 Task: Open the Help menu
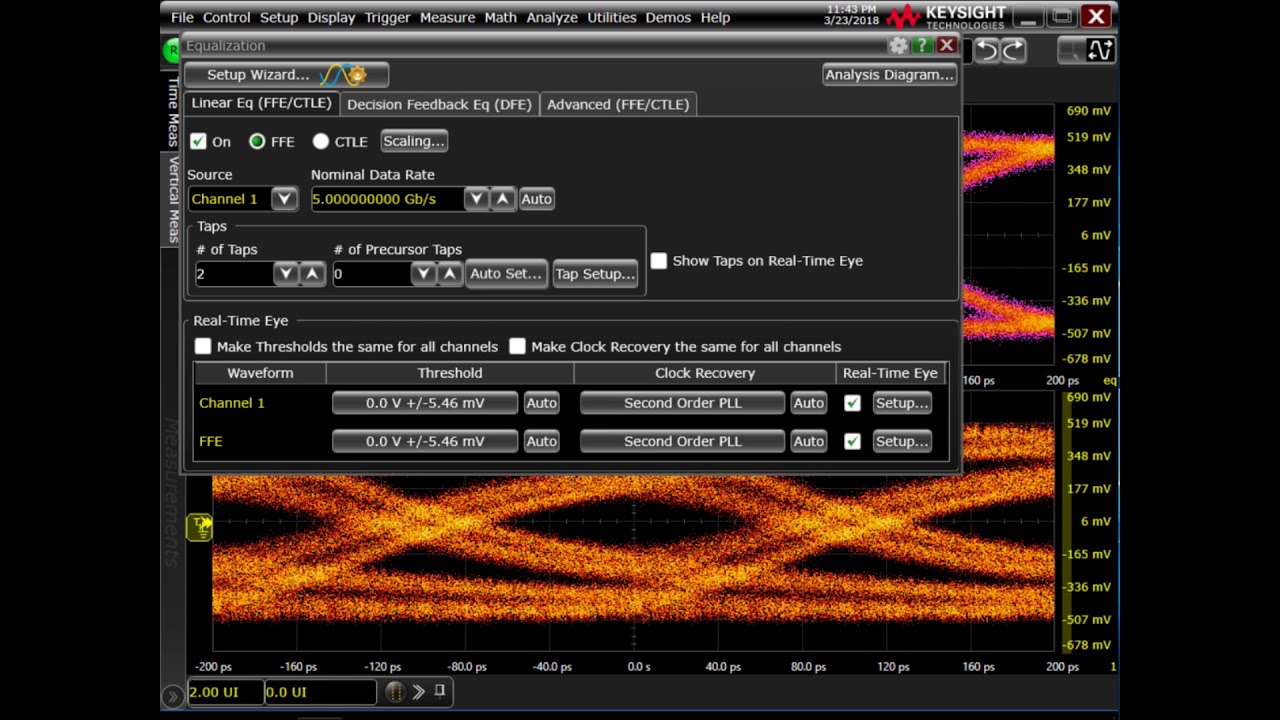click(715, 17)
